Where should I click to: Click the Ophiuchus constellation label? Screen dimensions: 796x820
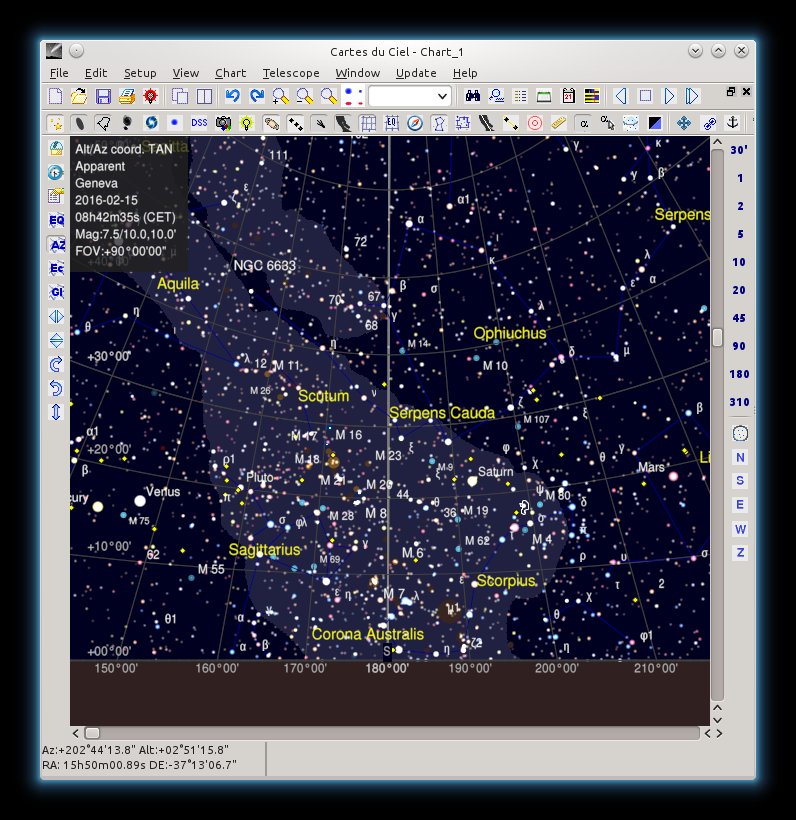(509, 333)
